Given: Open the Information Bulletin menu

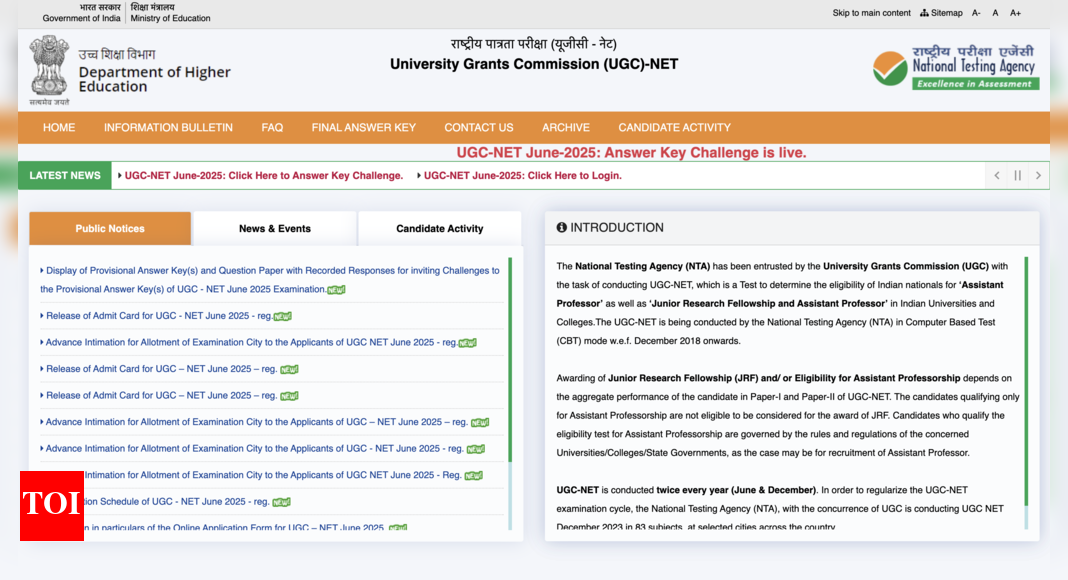Looking at the screenshot, I should coord(168,127).
